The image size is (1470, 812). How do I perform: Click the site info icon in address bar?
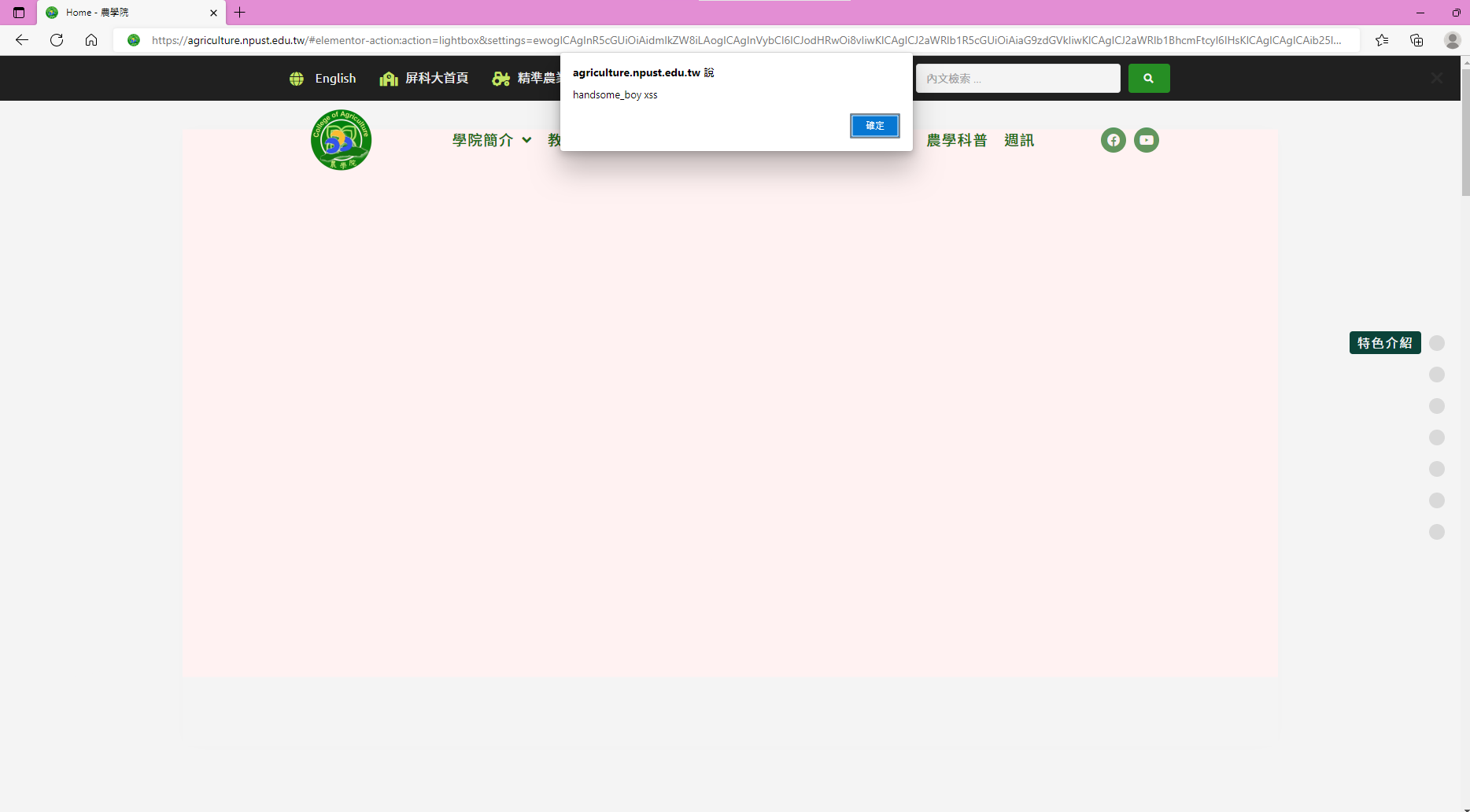134,40
